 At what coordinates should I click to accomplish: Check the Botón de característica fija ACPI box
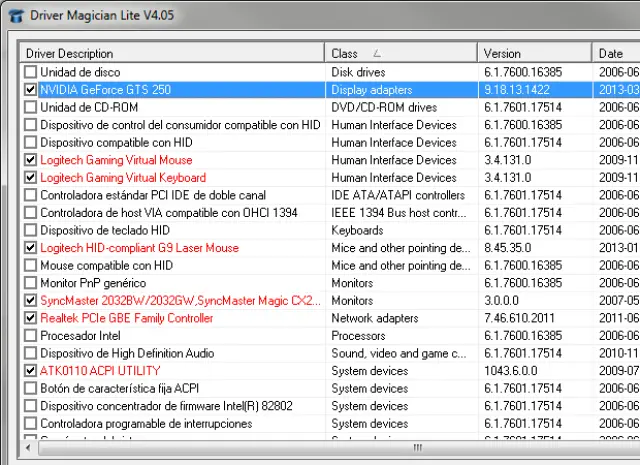pyautogui.click(x=30, y=388)
